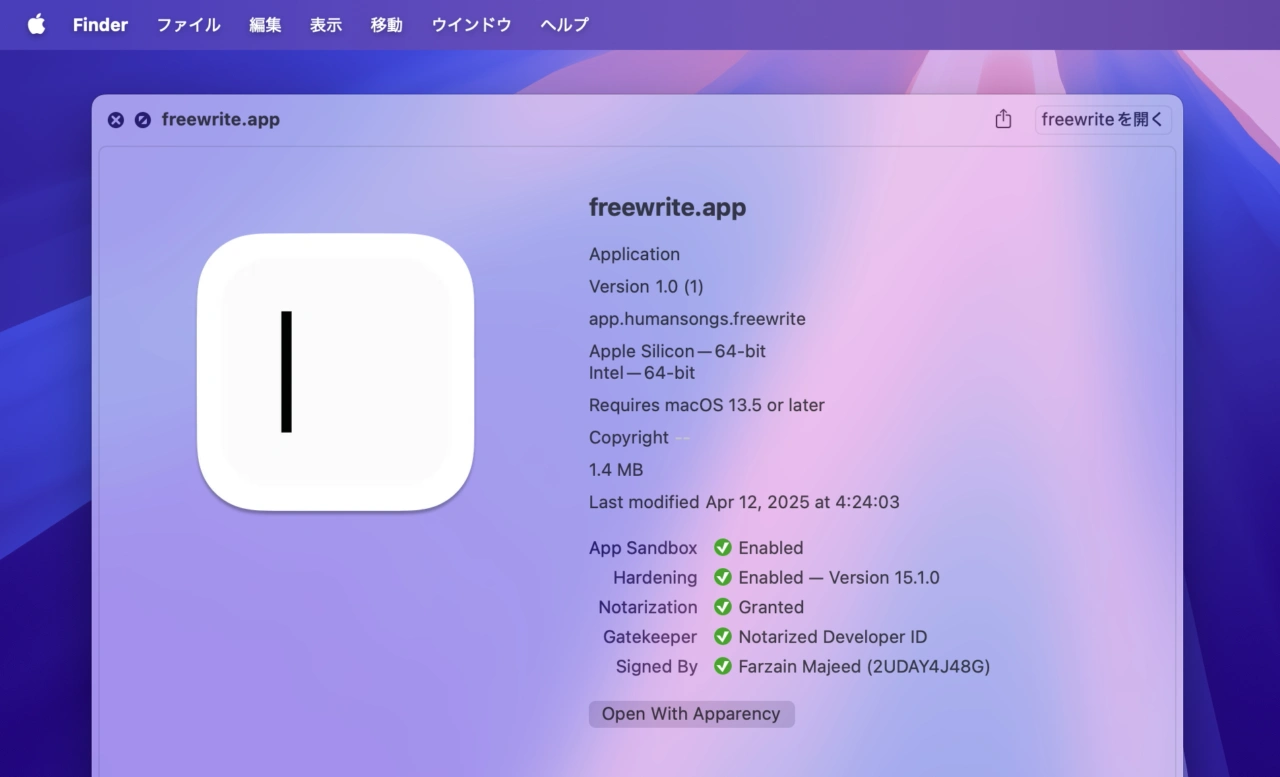
Task: Click the green check beside Hardening
Action: point(723,578)
